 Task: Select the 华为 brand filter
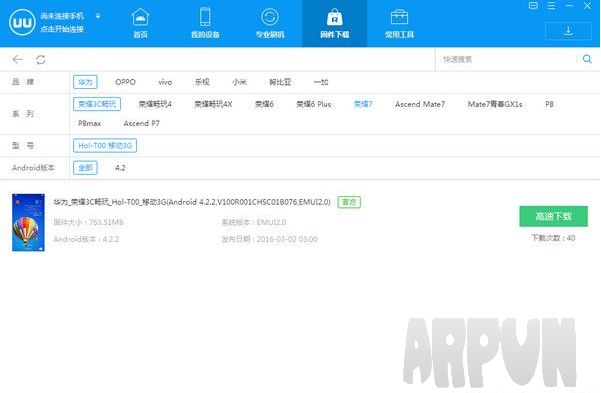(85, 82)
